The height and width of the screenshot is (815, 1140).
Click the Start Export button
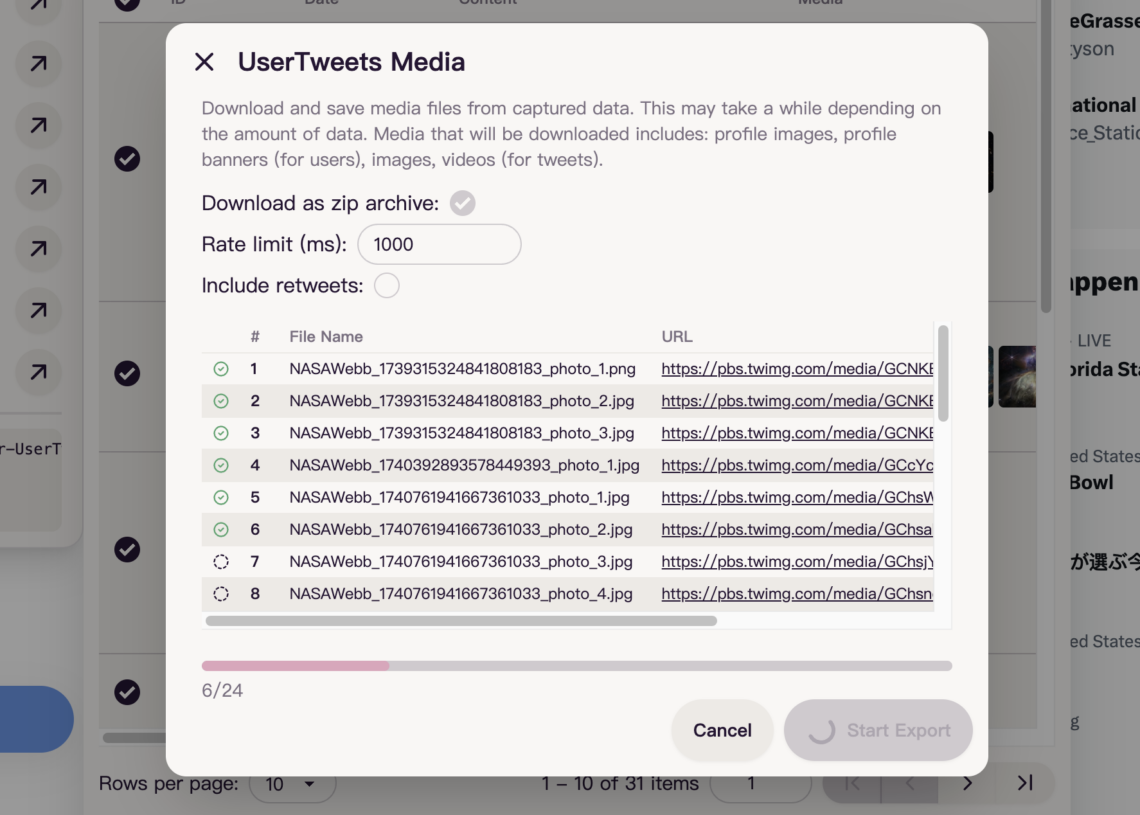pos(878,730)
